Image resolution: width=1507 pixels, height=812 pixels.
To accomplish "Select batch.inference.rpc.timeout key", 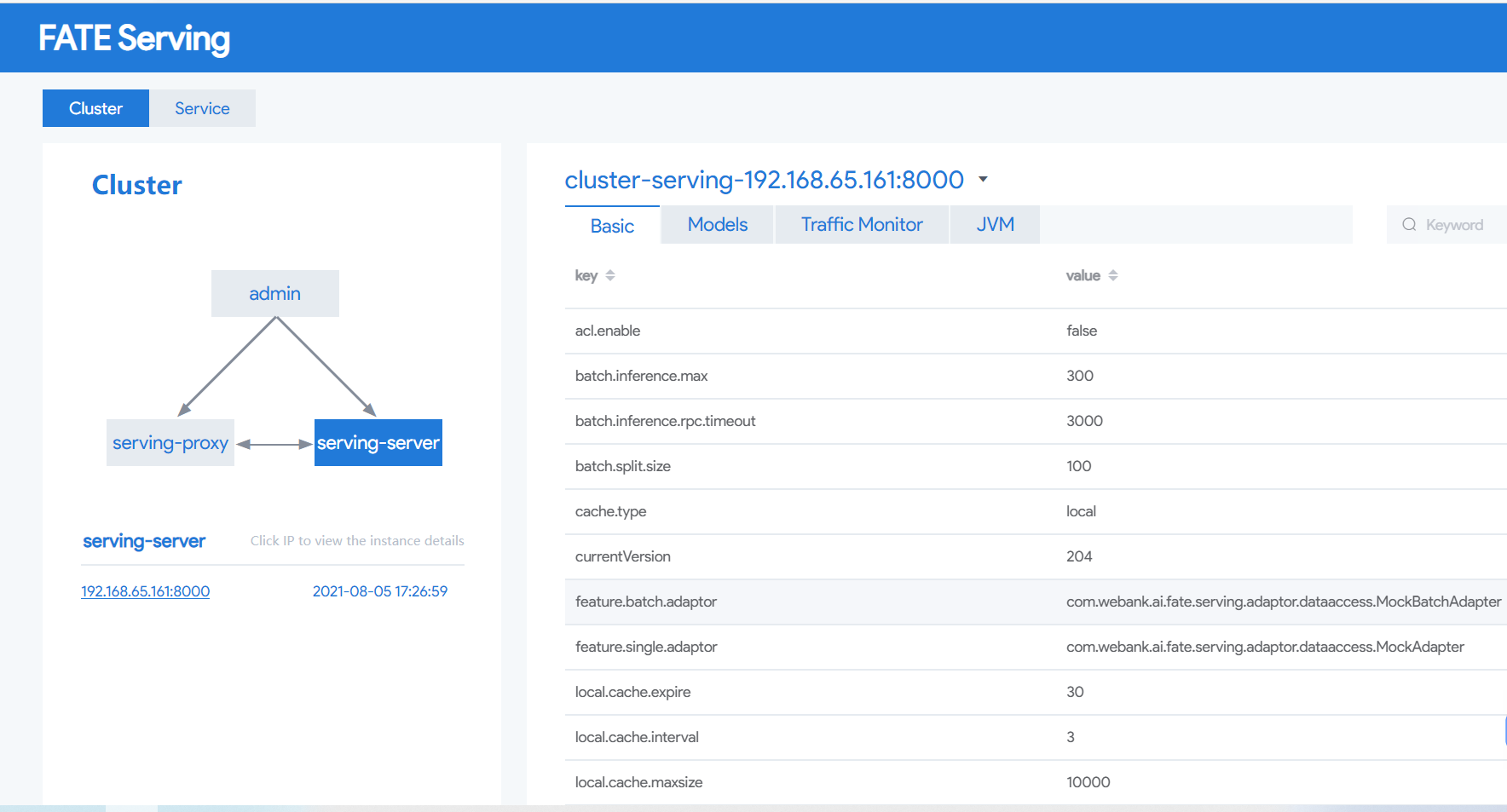I will 666,421.
